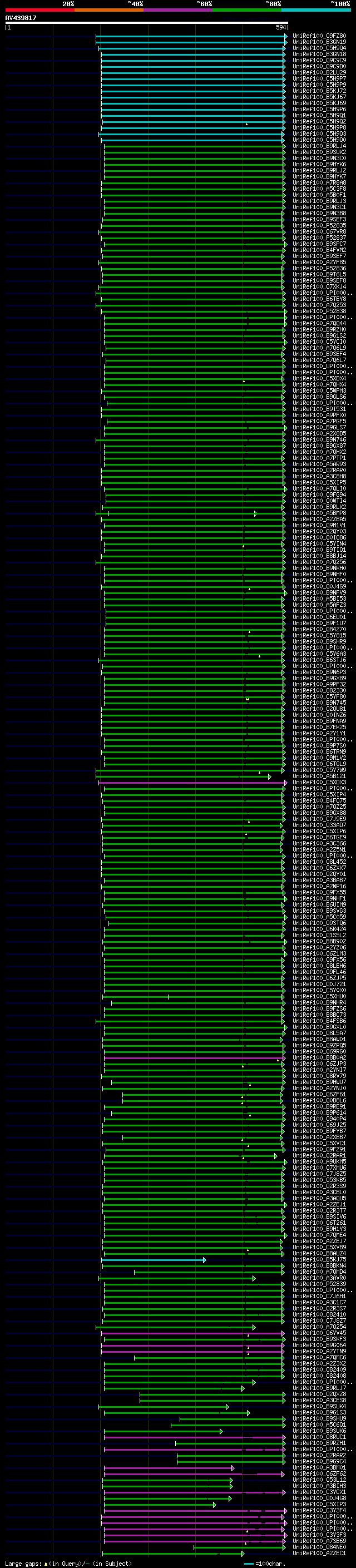Select hit UniRef100_Q2QXZ8
Screen dimensions: 356x1568
(x=319, y=1394)
